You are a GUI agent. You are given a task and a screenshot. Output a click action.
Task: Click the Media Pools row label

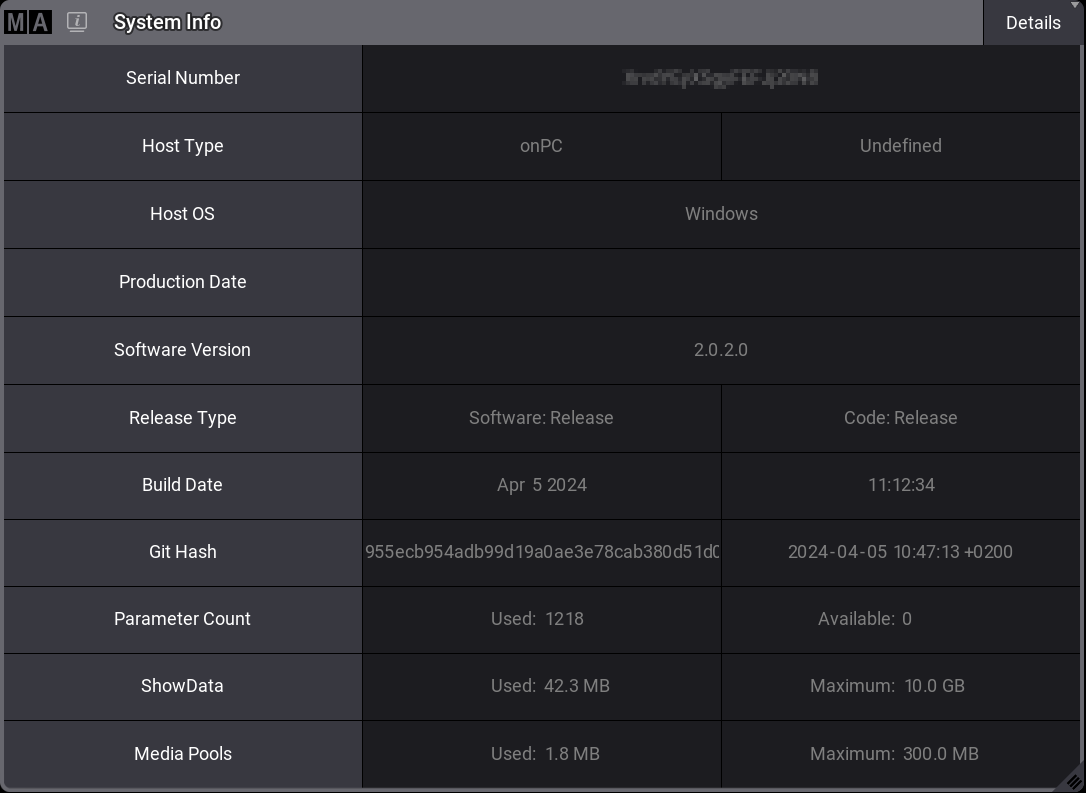click(x=183, y=754)
